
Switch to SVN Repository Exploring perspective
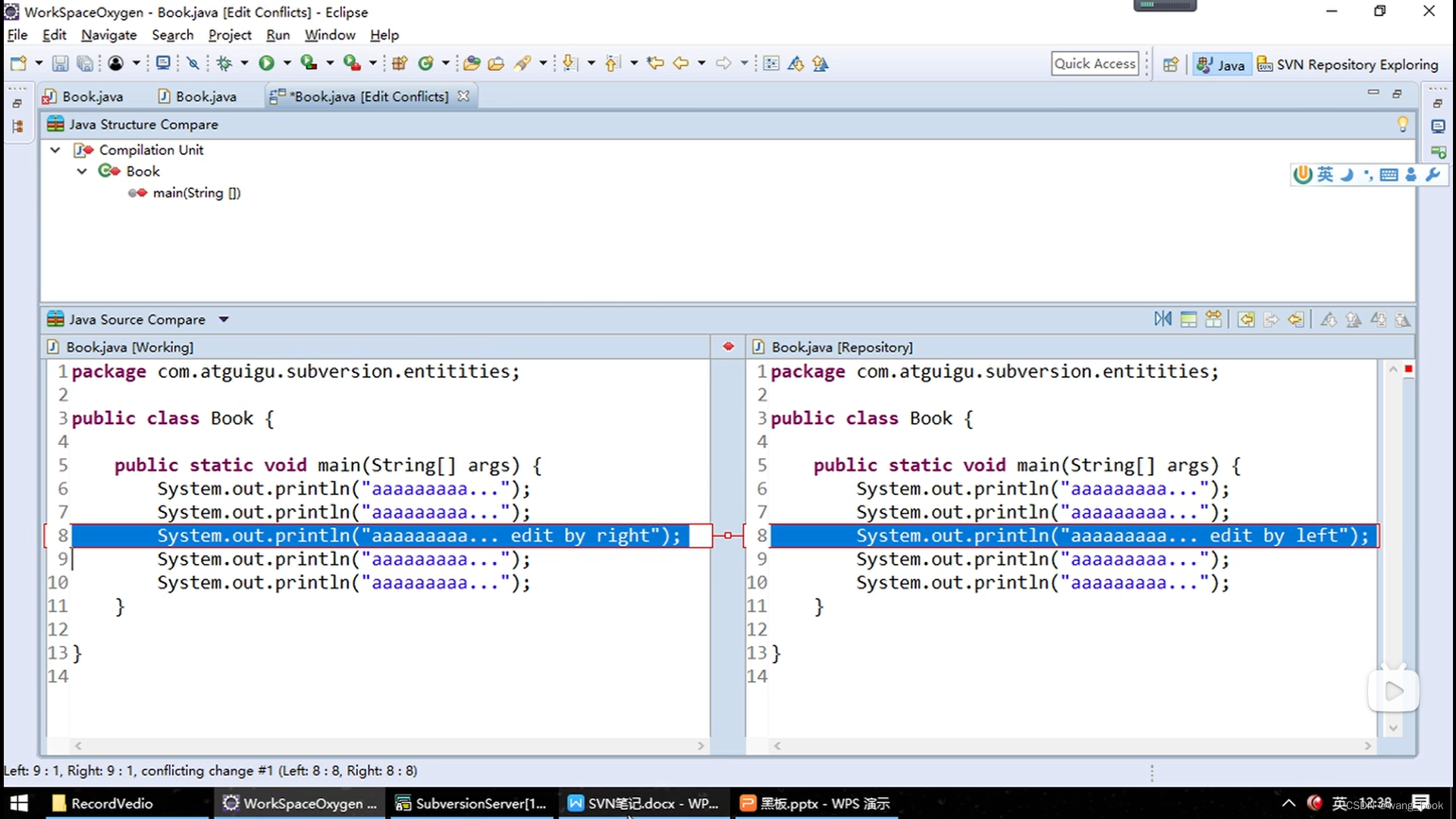[x=1348, y=64]
